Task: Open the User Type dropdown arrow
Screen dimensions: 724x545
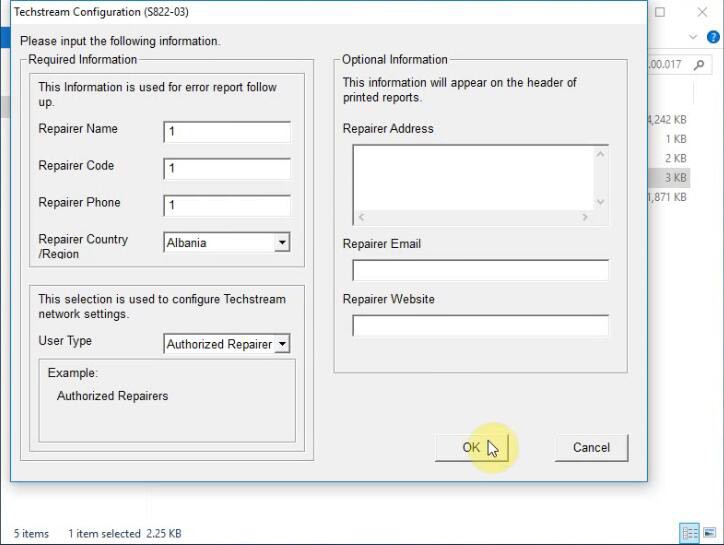Action: point(282,344)
